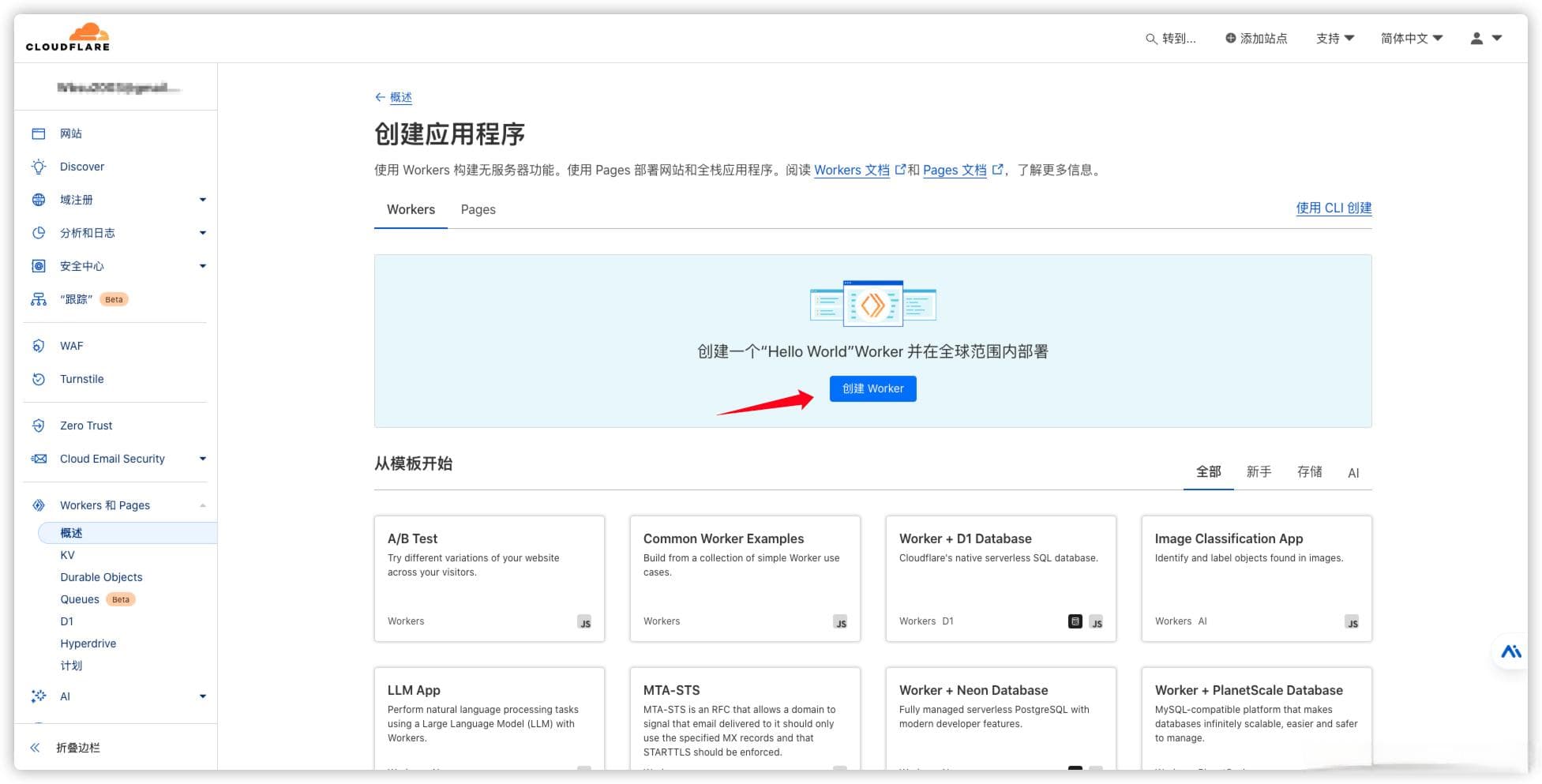Click the 安全中心 icon
The width and height of the screenshot is (1542, 784).
click(38, 266)
